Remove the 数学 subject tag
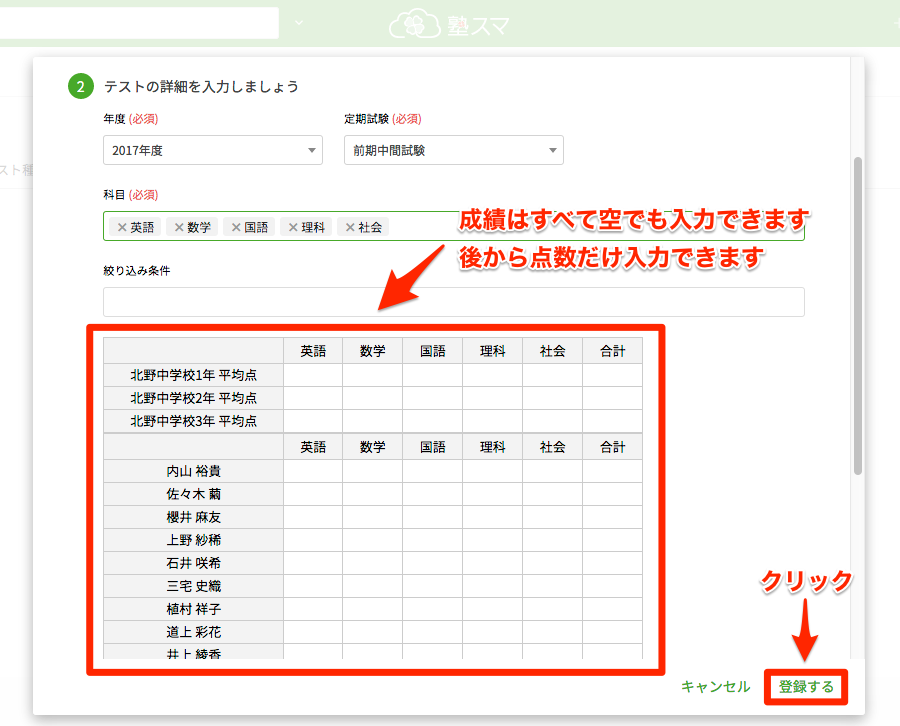 [x=179, y=228]
